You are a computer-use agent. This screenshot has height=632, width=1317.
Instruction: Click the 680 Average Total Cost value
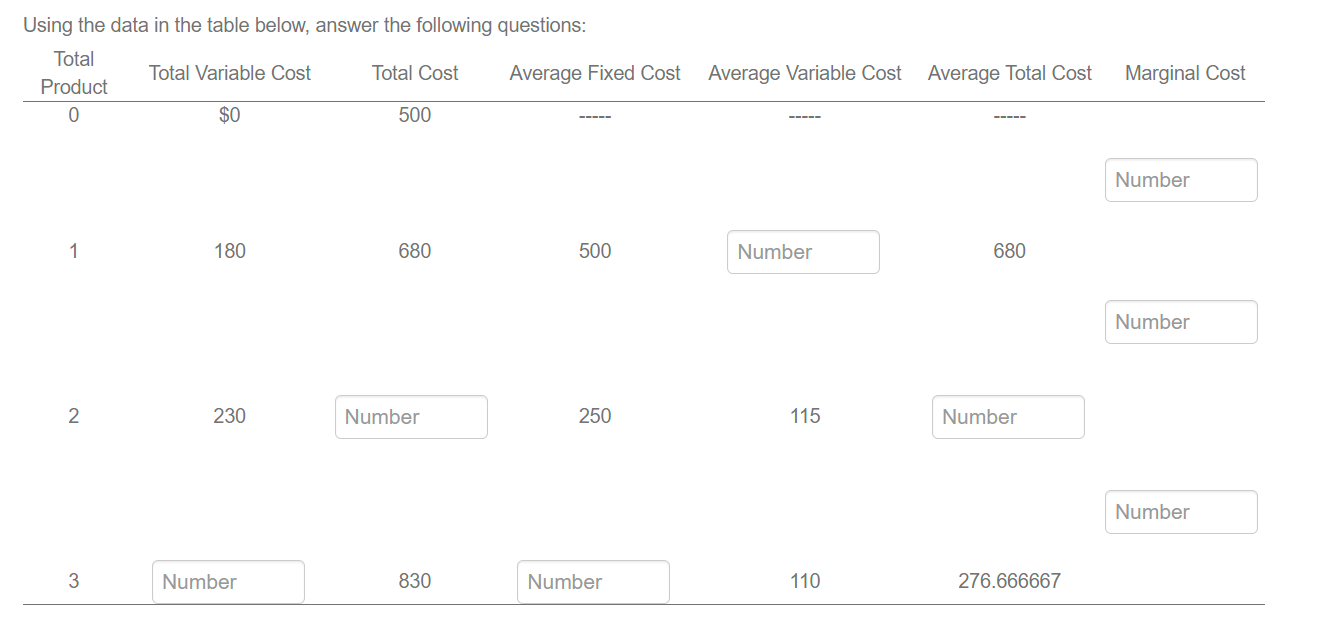click(1009, 250)
